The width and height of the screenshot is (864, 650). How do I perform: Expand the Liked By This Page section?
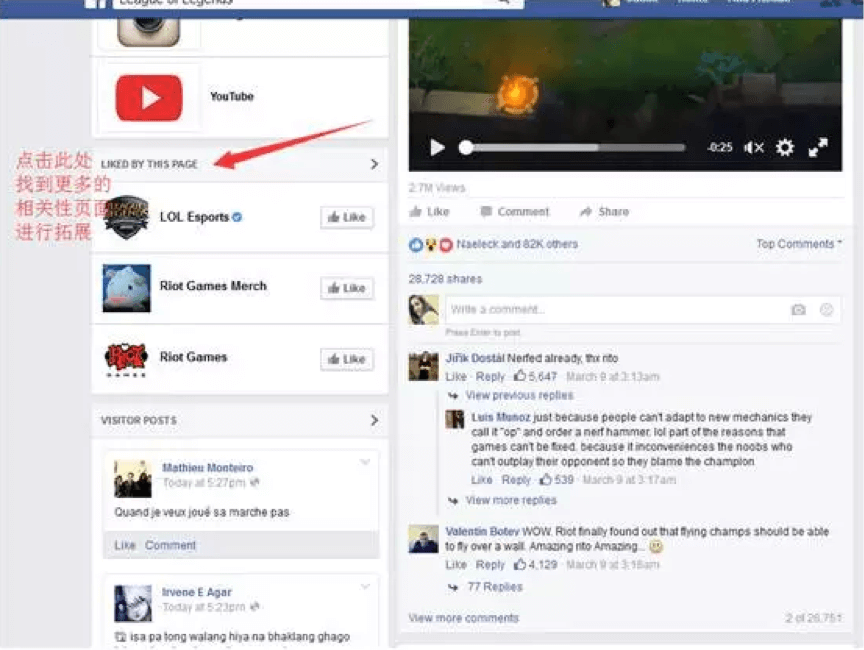coord(374,164)
